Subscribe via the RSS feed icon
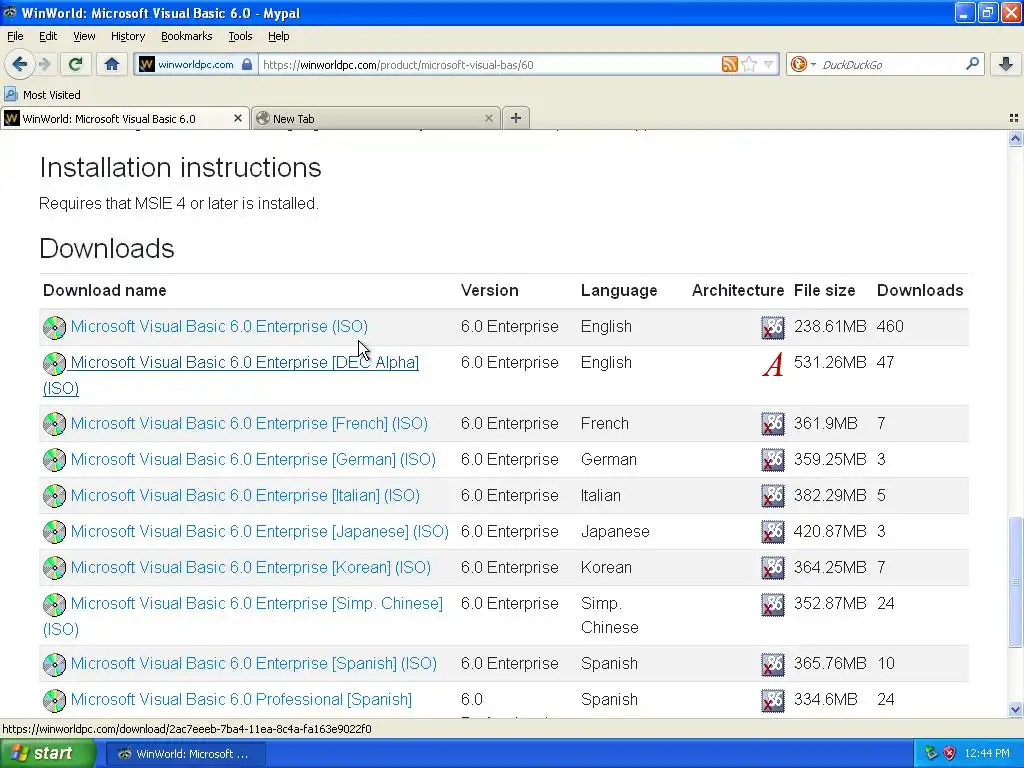This screenshot has width=1024, height=768. click(x=729, y=64)
